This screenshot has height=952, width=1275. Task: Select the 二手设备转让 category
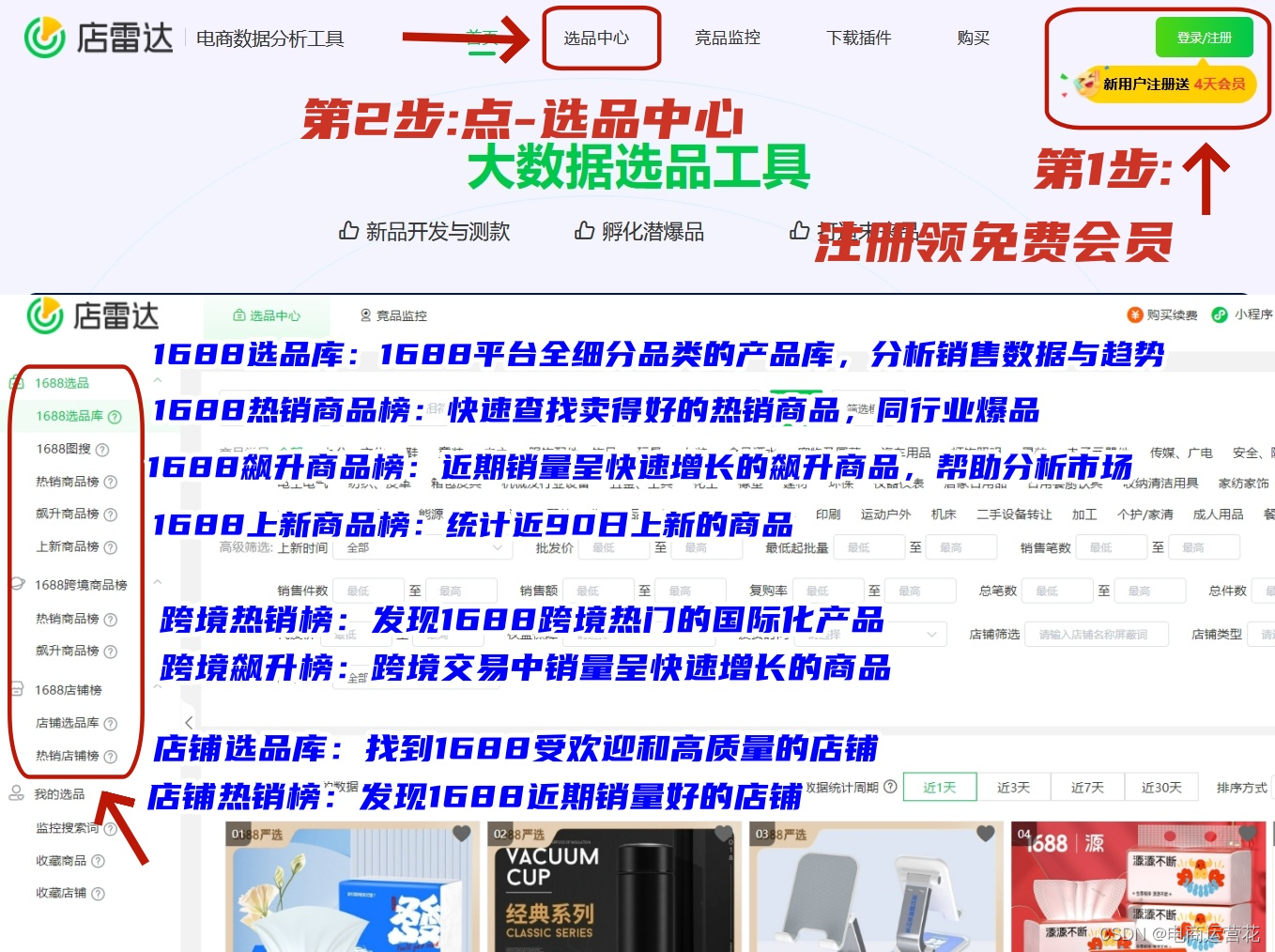click(x=1014, y=514)
